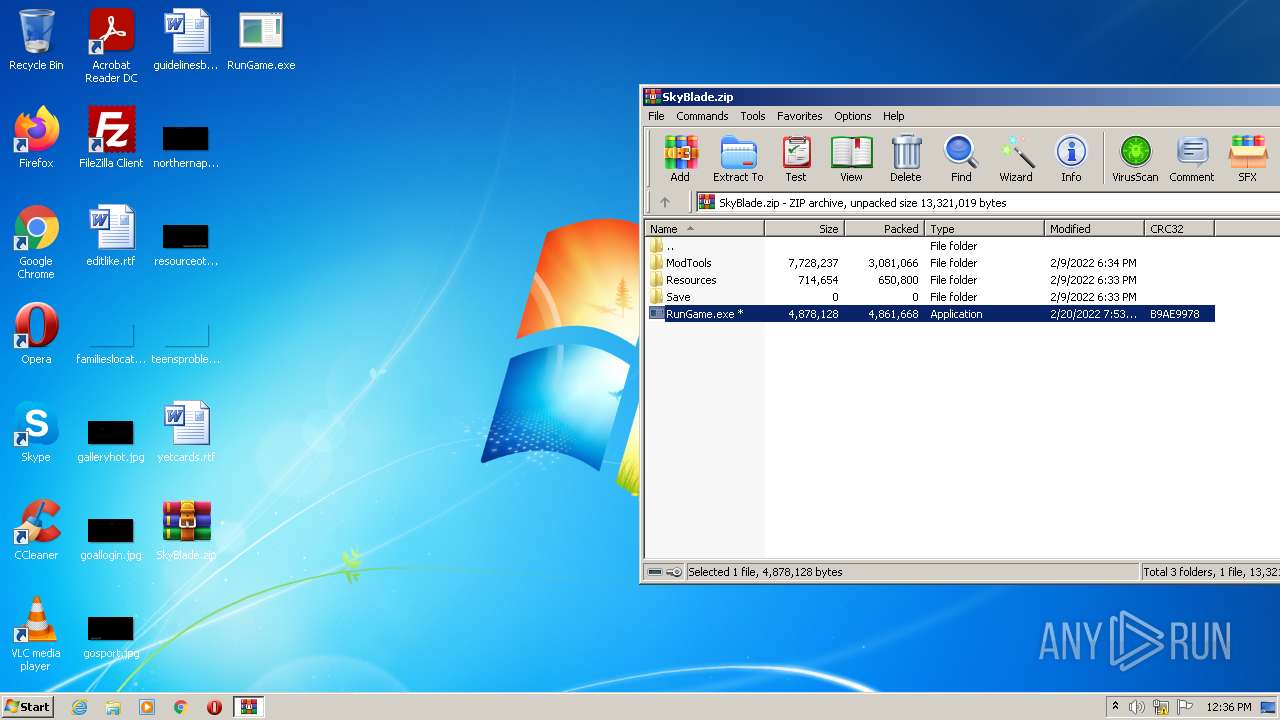
Task: Click the FileZilla Client desktop shortcut
Action: click(111, 138)
